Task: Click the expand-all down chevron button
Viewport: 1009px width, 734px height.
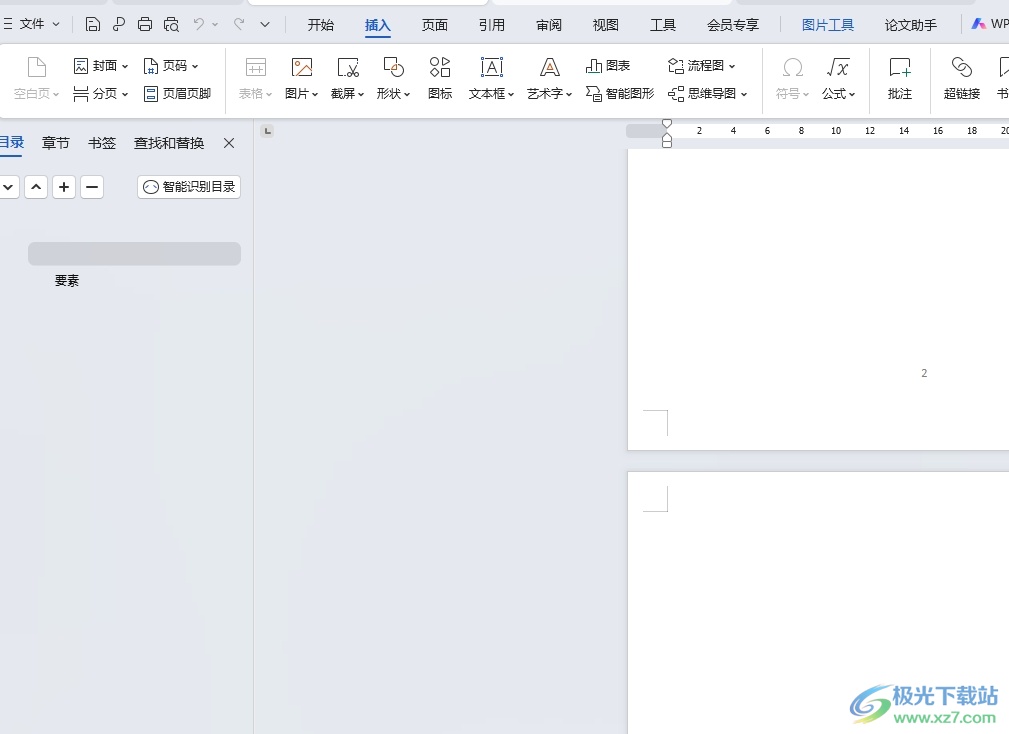Action: coord(8,187)
